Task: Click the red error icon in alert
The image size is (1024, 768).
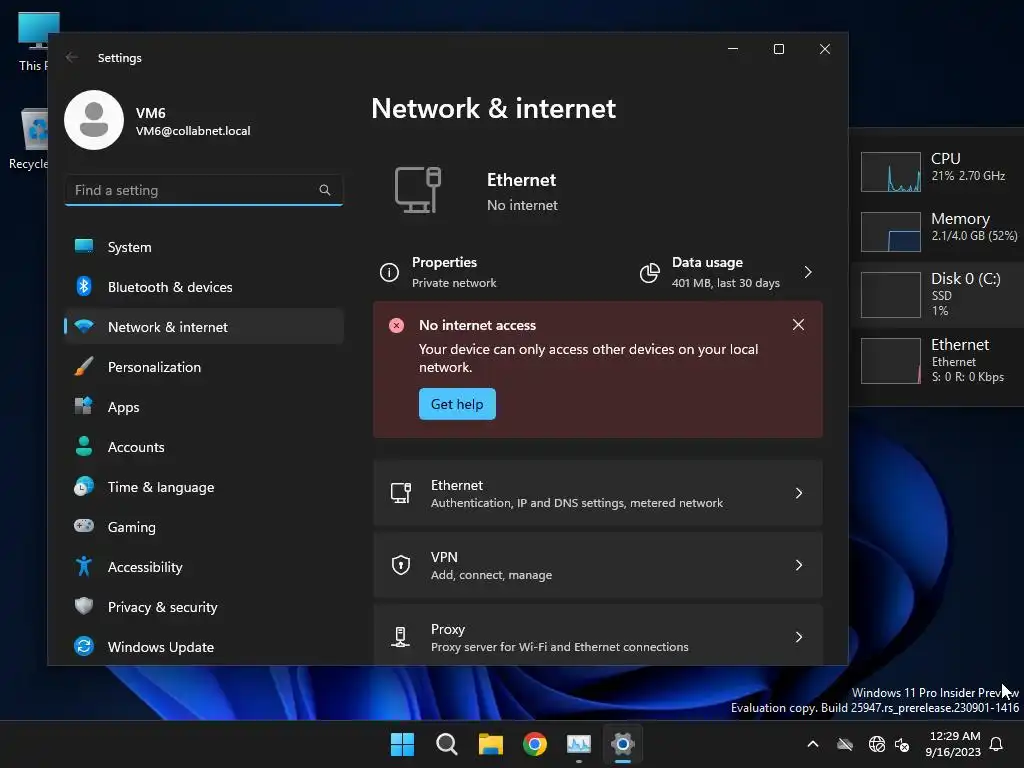Action: click(x=396, y=325)
